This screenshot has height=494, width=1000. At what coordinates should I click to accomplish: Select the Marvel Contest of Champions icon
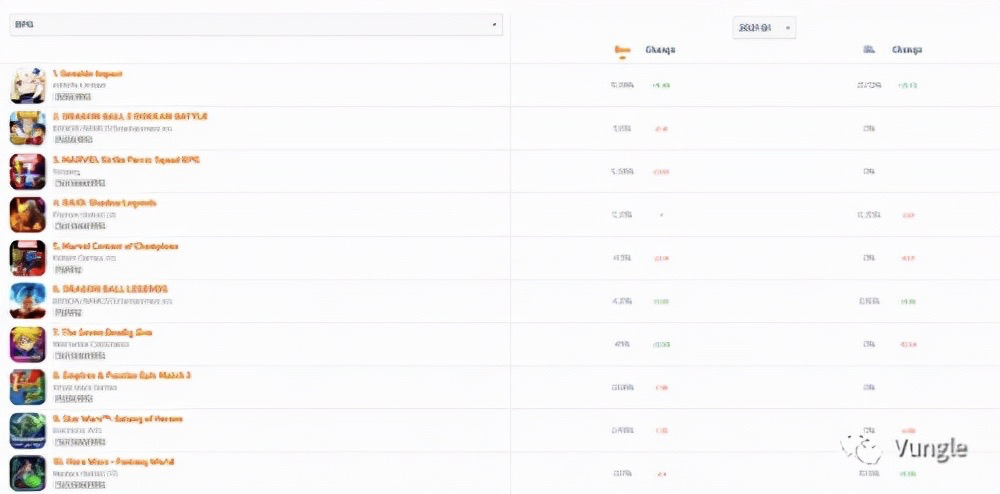point(28,258)
